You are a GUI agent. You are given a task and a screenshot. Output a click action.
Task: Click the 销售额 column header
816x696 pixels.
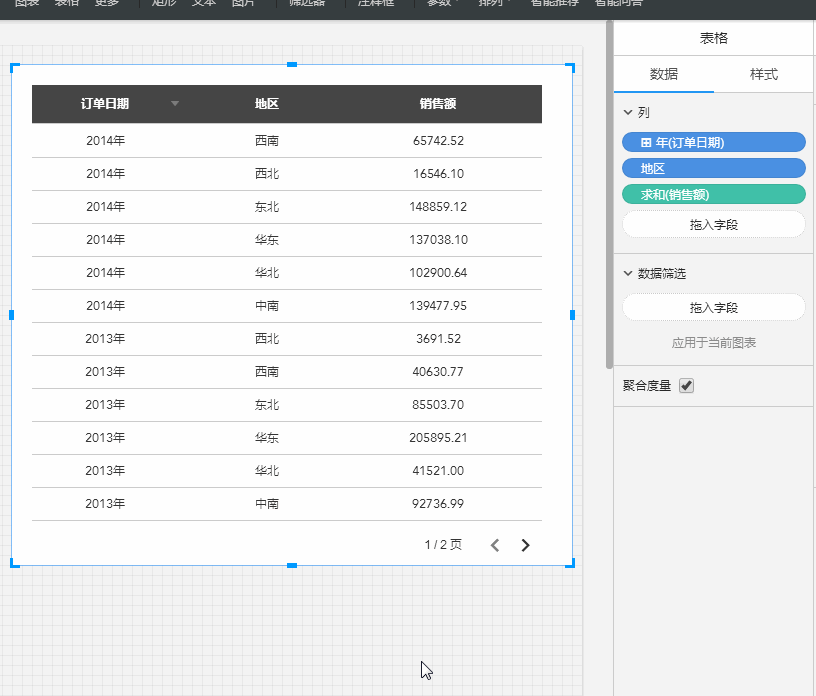[x=438, y=104]
